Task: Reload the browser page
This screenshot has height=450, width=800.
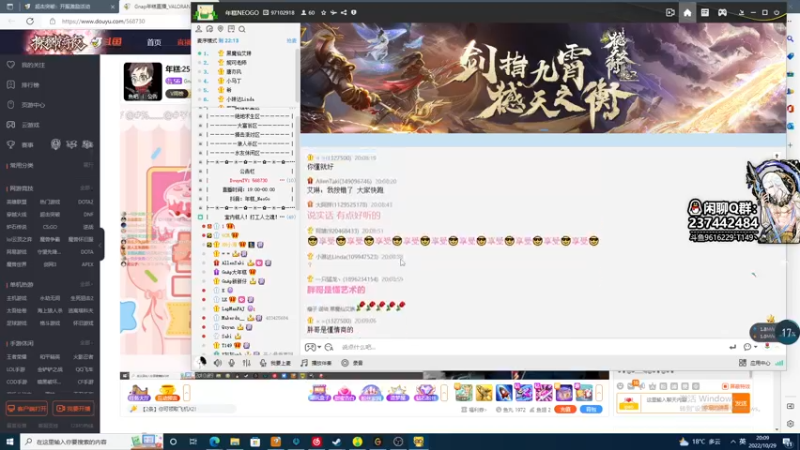Action: pyautogui.click(x=30, y=21)
